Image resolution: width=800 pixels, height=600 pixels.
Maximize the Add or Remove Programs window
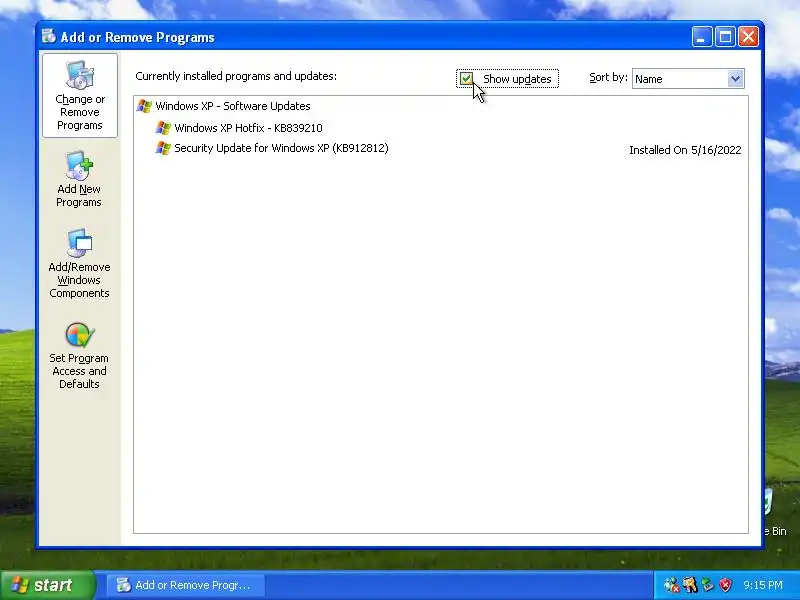coord(725,37)
